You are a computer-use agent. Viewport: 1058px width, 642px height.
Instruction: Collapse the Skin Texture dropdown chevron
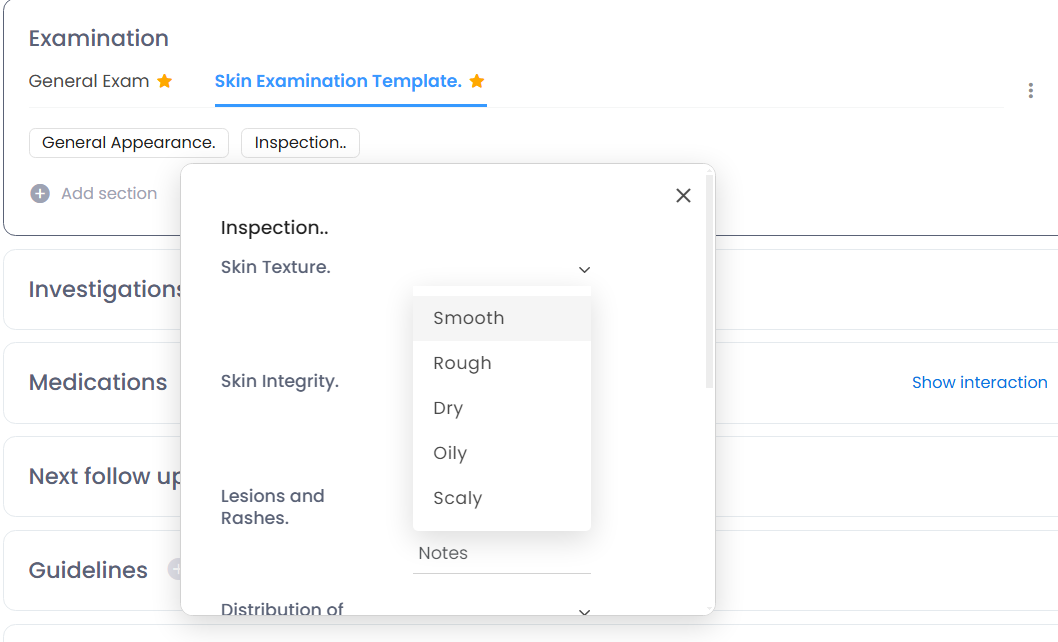(585, 269)
